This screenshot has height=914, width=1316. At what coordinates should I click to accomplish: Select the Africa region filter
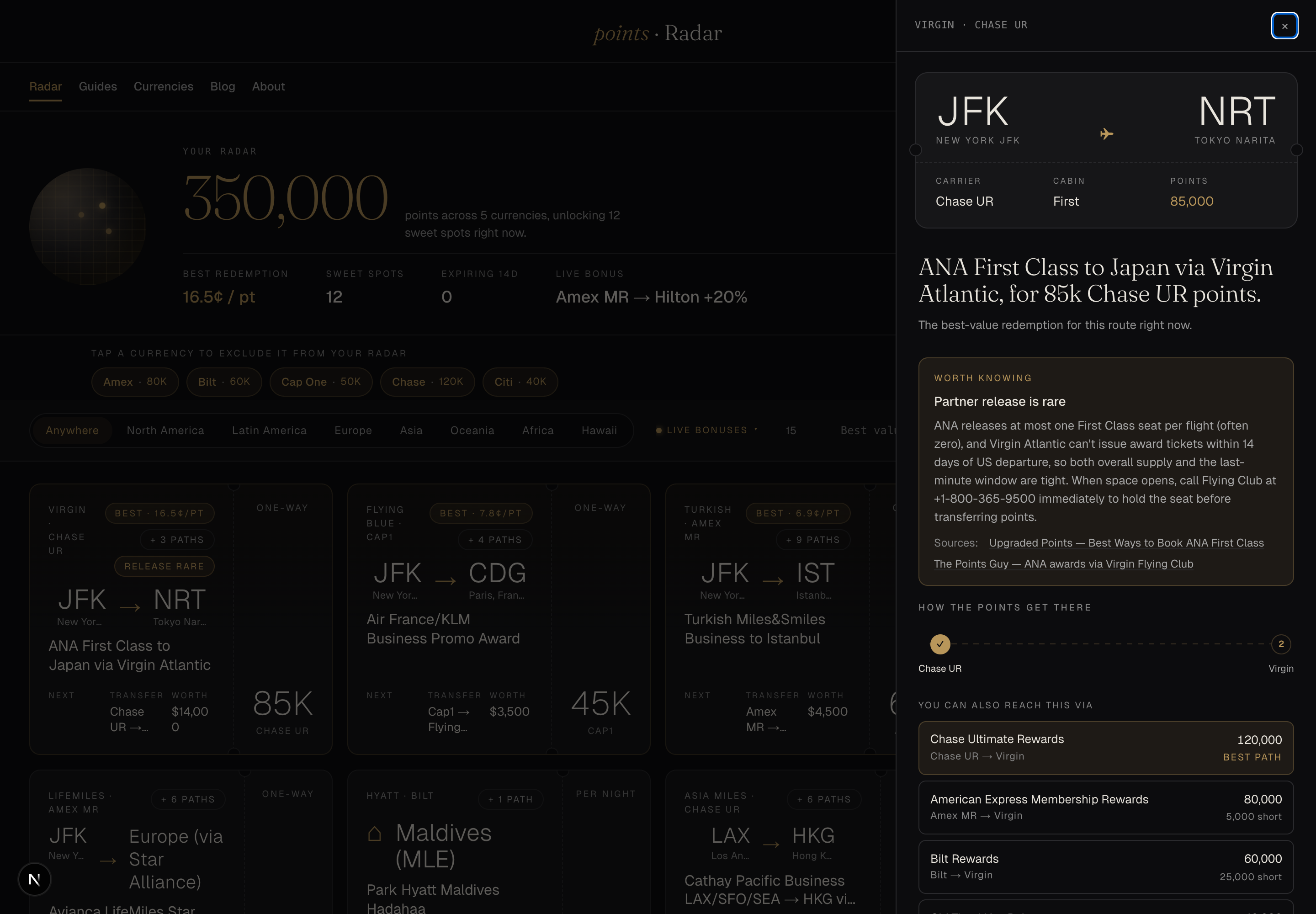[x=538, y=430]
